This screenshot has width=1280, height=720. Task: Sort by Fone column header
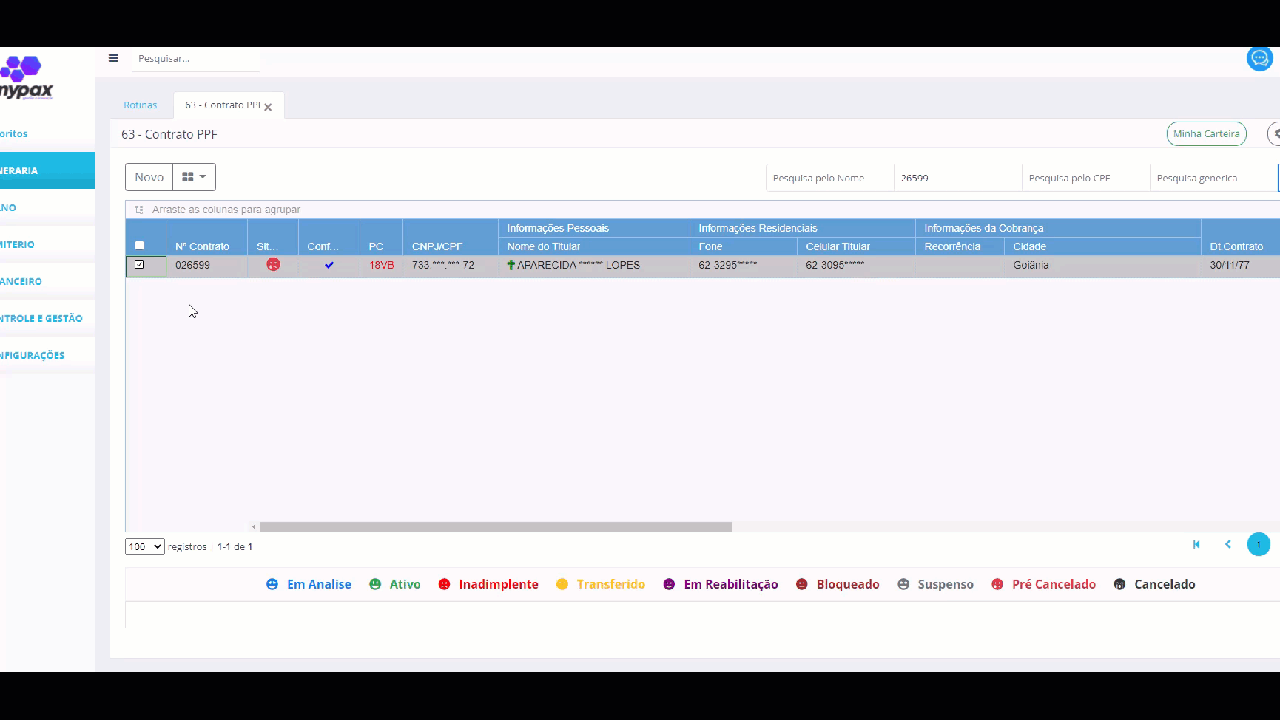pyautogui.click(x=743, y=246)
